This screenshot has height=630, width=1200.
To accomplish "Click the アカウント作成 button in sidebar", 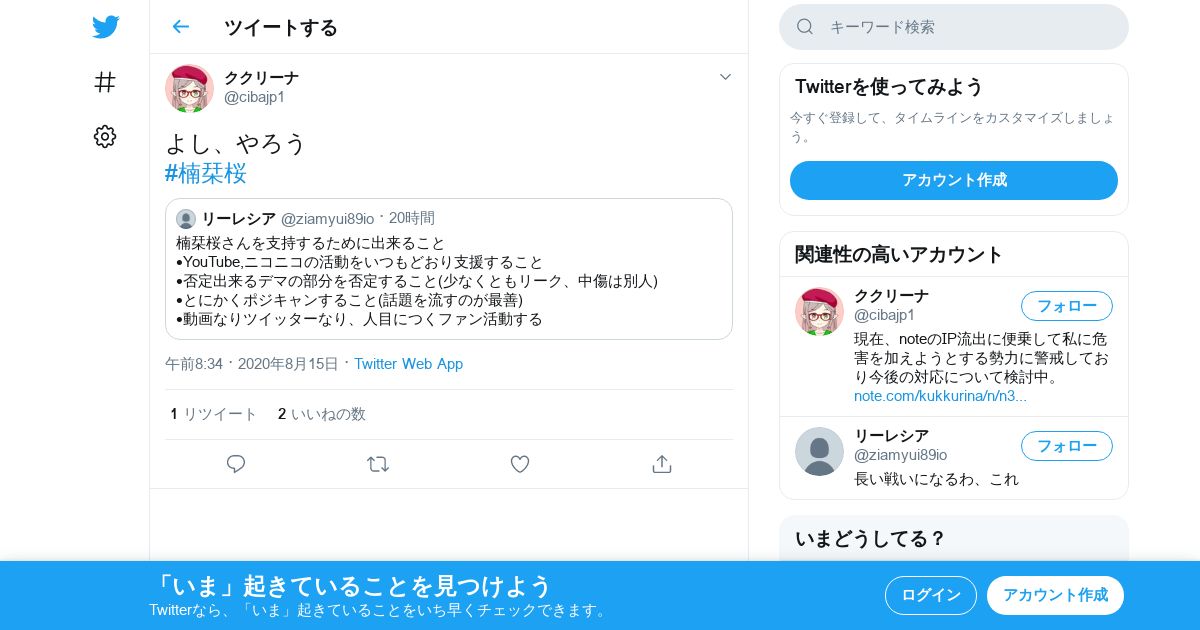I will [954, 180].
